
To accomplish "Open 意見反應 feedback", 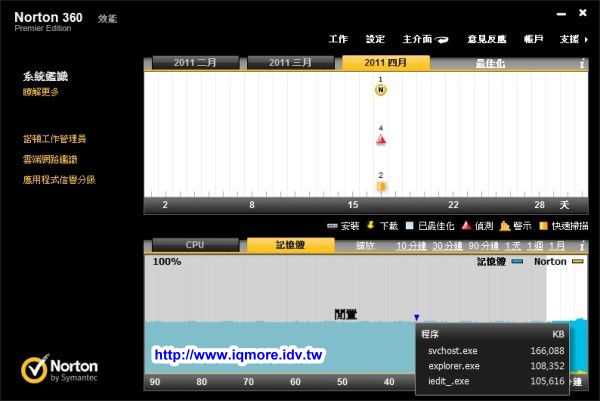I will coord(487,39).
